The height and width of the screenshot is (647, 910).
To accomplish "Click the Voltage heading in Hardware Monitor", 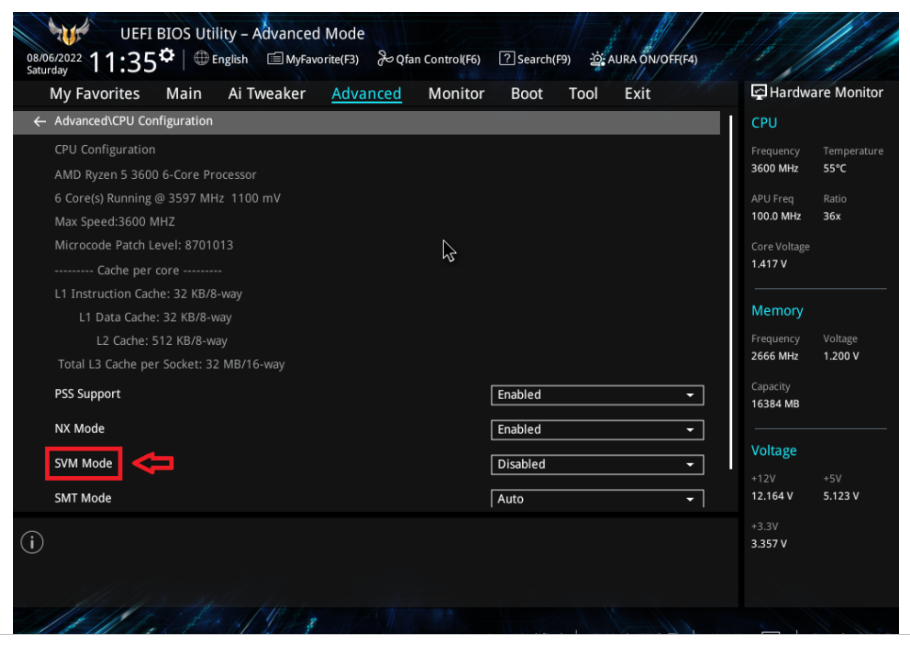I will pos(774,450).
